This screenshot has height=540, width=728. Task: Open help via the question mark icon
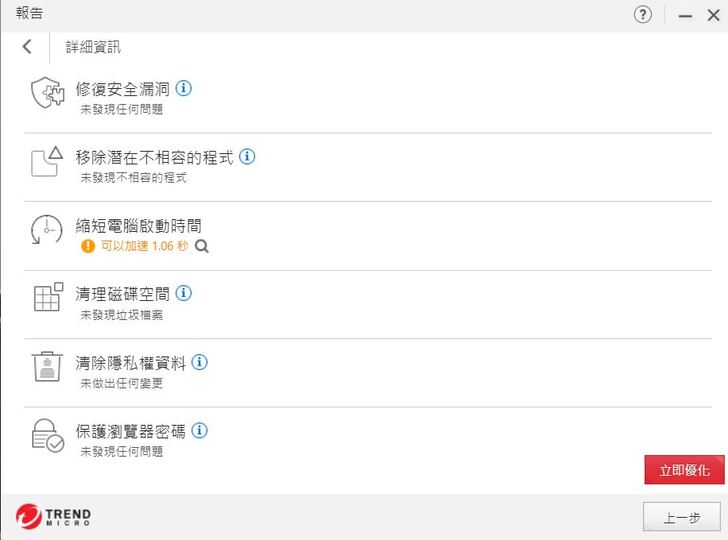pyautogui.click(x=643, y=15)
